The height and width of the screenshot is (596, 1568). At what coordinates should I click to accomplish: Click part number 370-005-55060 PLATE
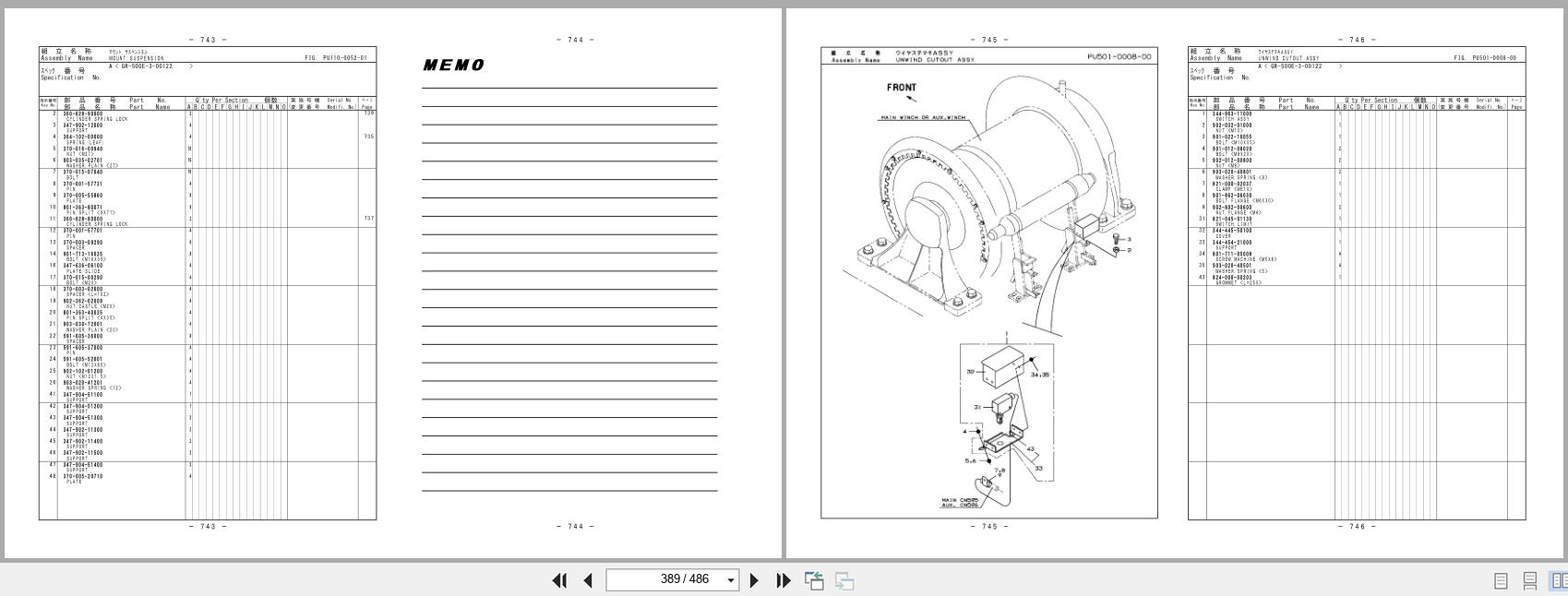tap(83, 196)
